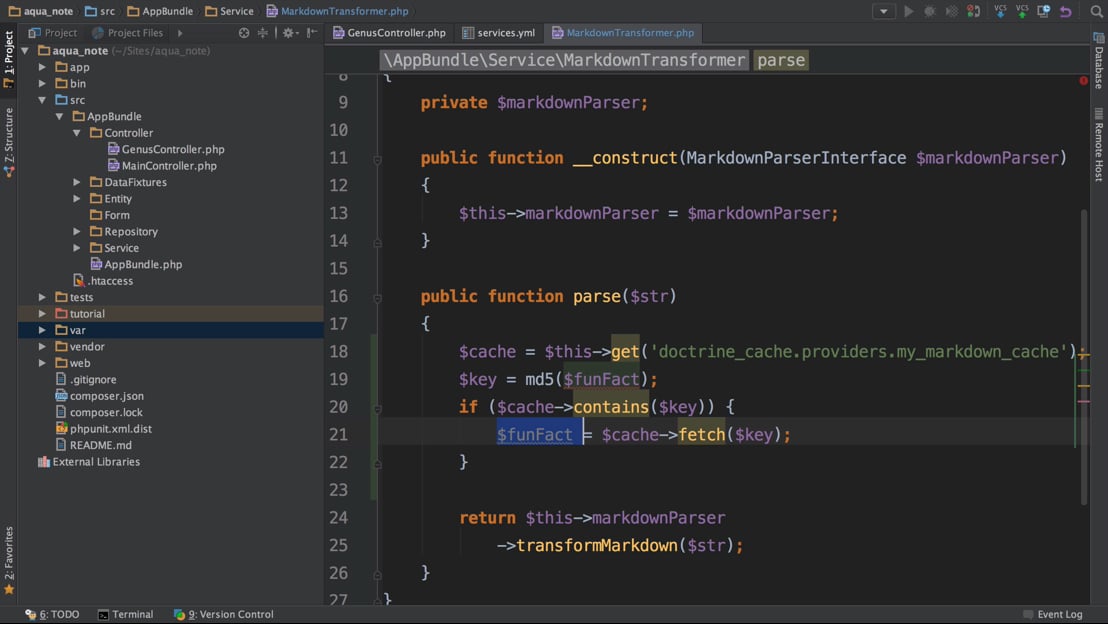Hide the Project panel with the hide icon
Screen dimensions: 1108x624
(x=312, y=33)
